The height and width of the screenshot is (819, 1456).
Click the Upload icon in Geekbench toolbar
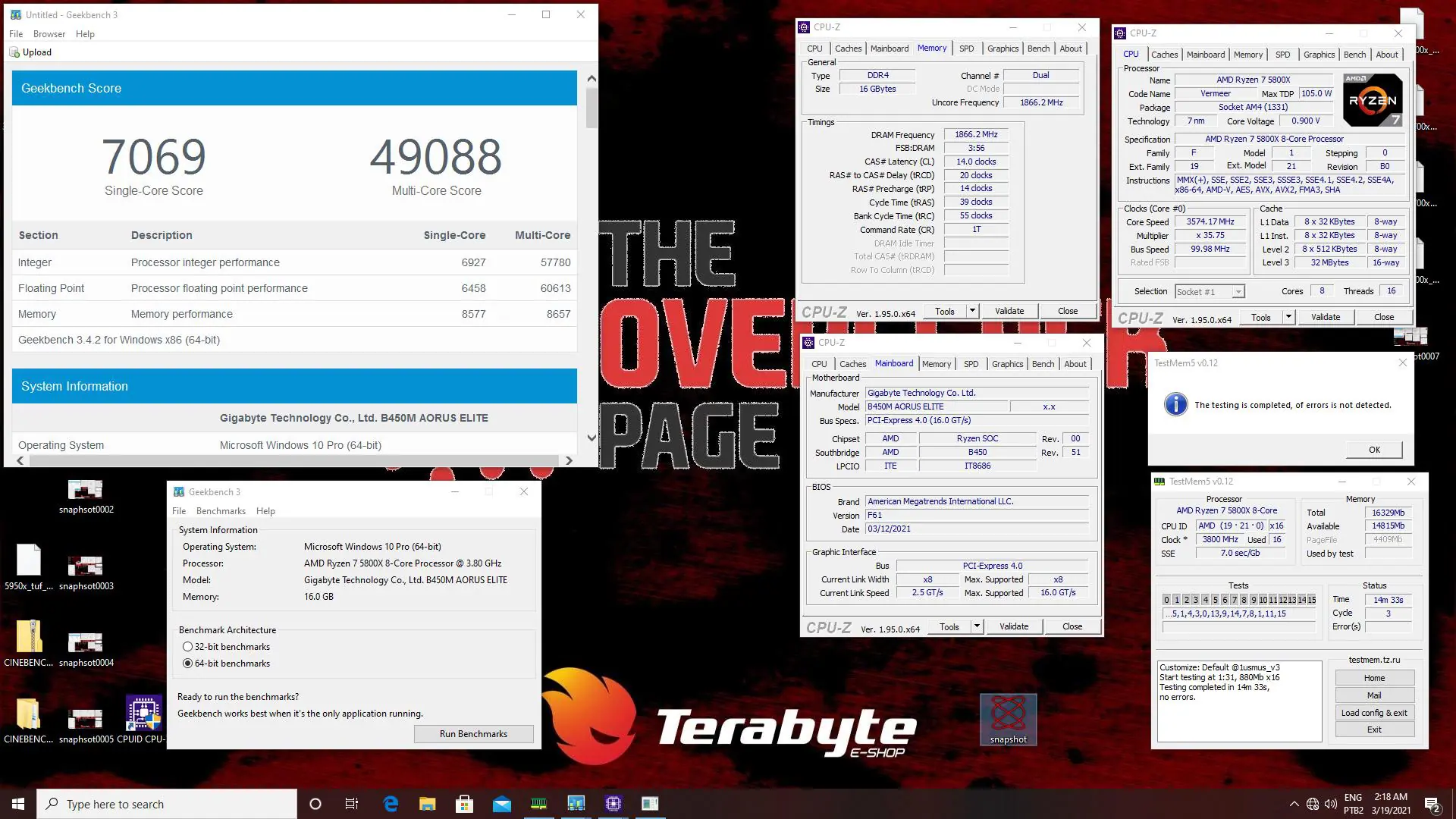[x=14, y=52]
